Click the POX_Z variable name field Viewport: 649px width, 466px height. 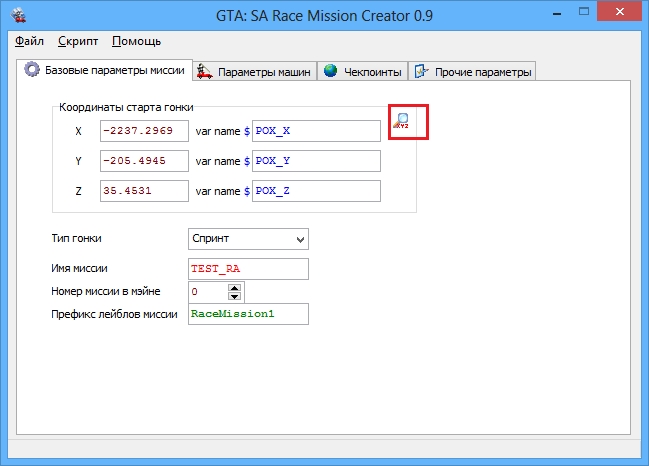(316, 191)
